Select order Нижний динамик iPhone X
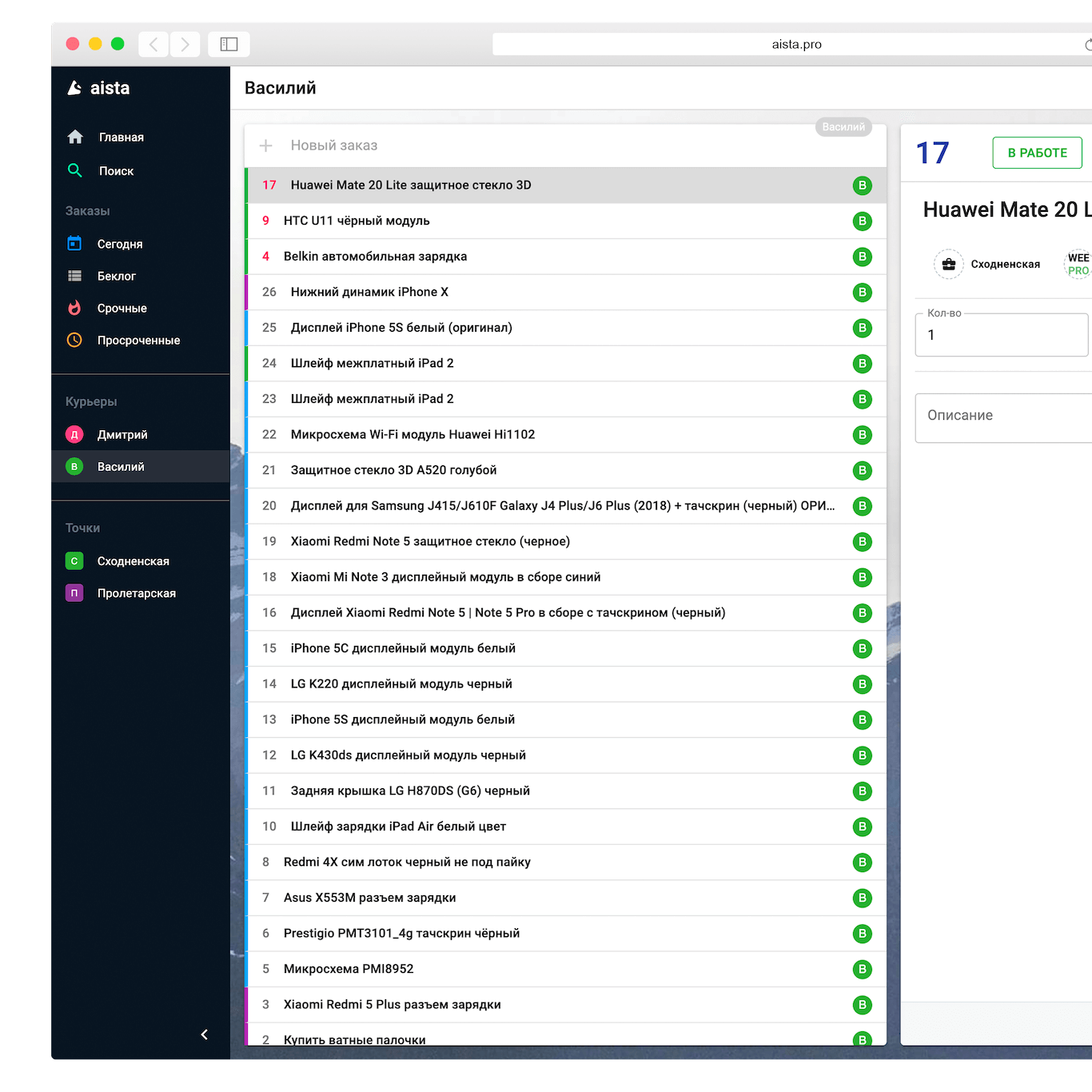The height and width of the screenshot is (1092, 1092). click(565, 292)
